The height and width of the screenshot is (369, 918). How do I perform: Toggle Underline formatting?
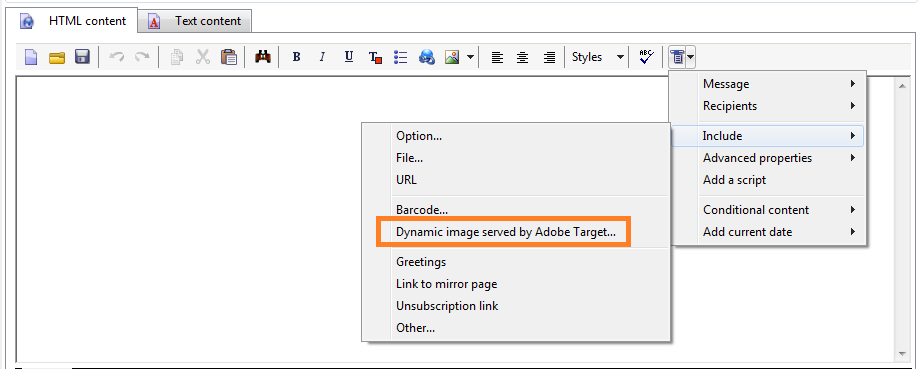coord(349,57)
